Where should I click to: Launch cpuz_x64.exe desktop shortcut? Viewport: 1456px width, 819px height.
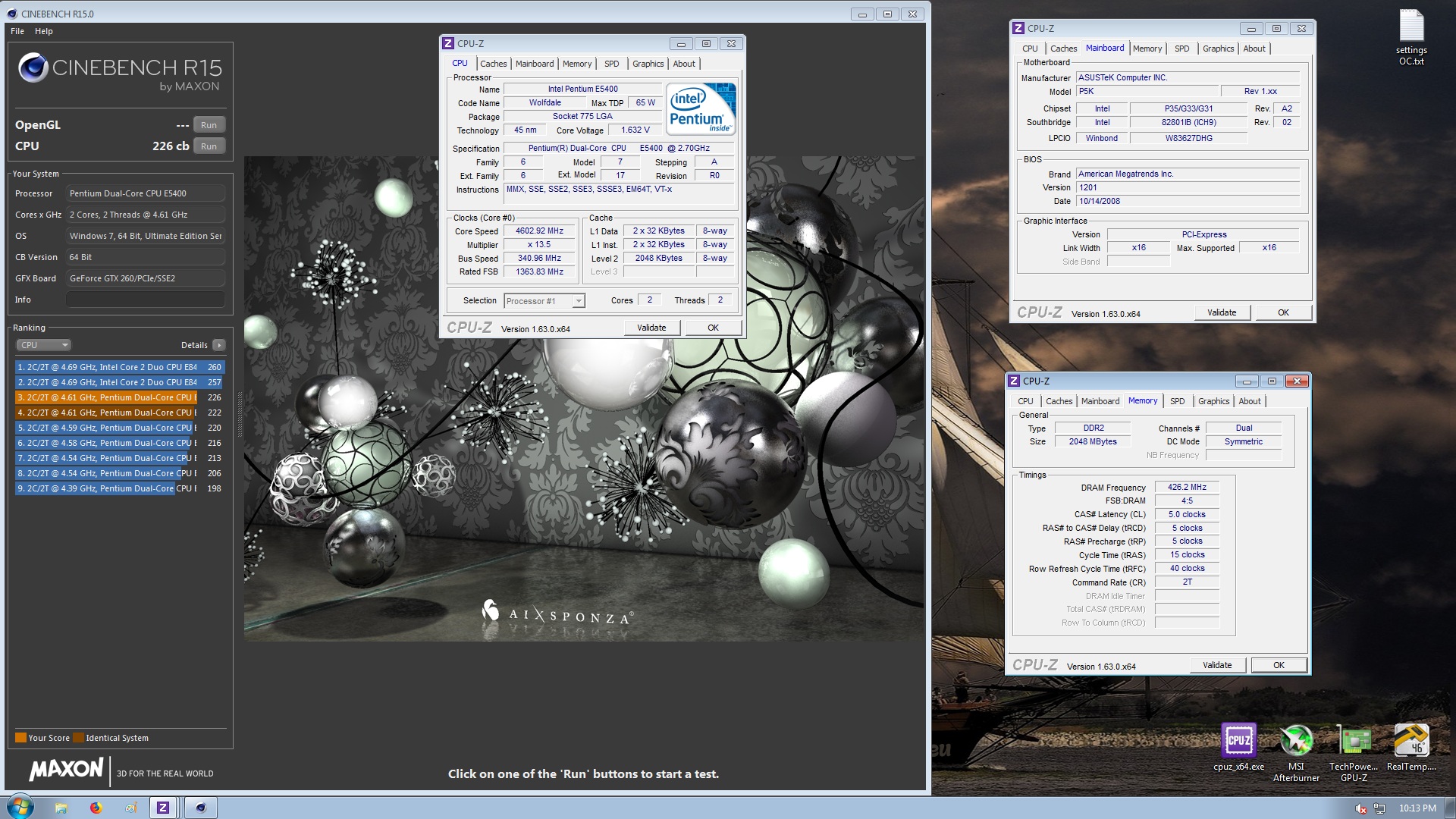[x=1238, y=747]
